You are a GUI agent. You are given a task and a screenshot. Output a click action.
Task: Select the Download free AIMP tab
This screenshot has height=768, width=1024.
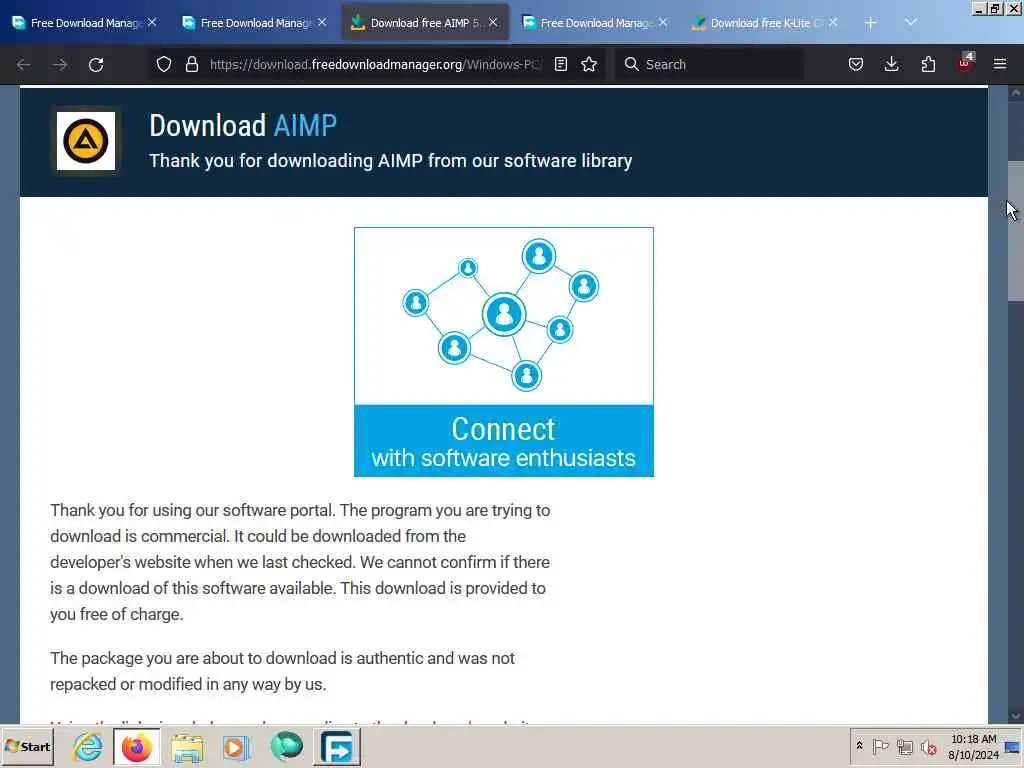coord(424,23)
